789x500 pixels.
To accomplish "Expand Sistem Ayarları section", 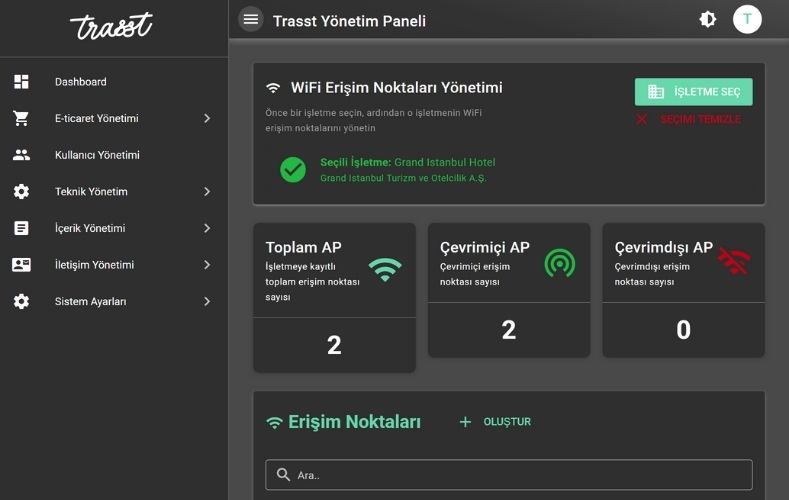I will point(207,301).
